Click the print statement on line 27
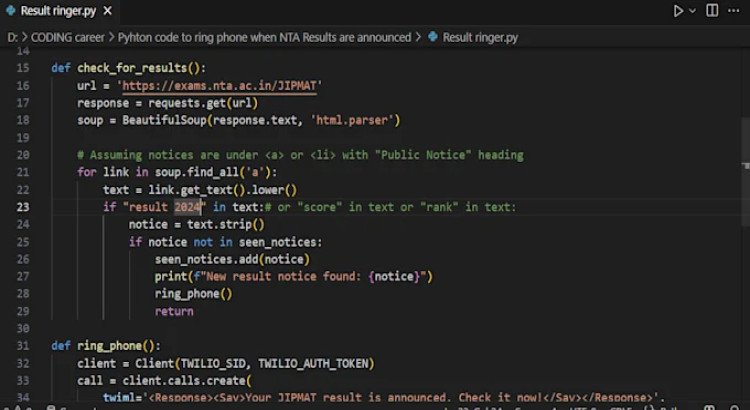The image size is (750, 410). coord(294,277)
